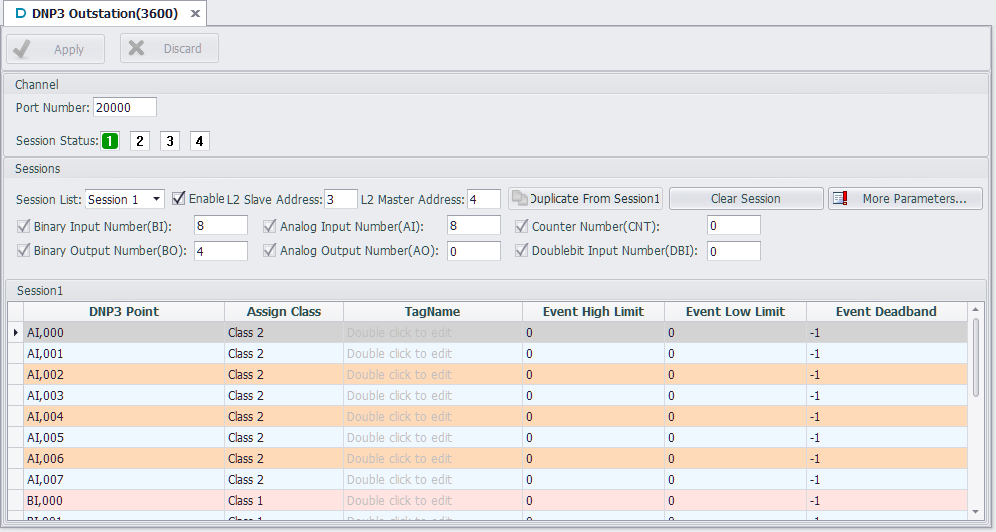
Task: Click the Discard X icon
Action: [137, 49]
